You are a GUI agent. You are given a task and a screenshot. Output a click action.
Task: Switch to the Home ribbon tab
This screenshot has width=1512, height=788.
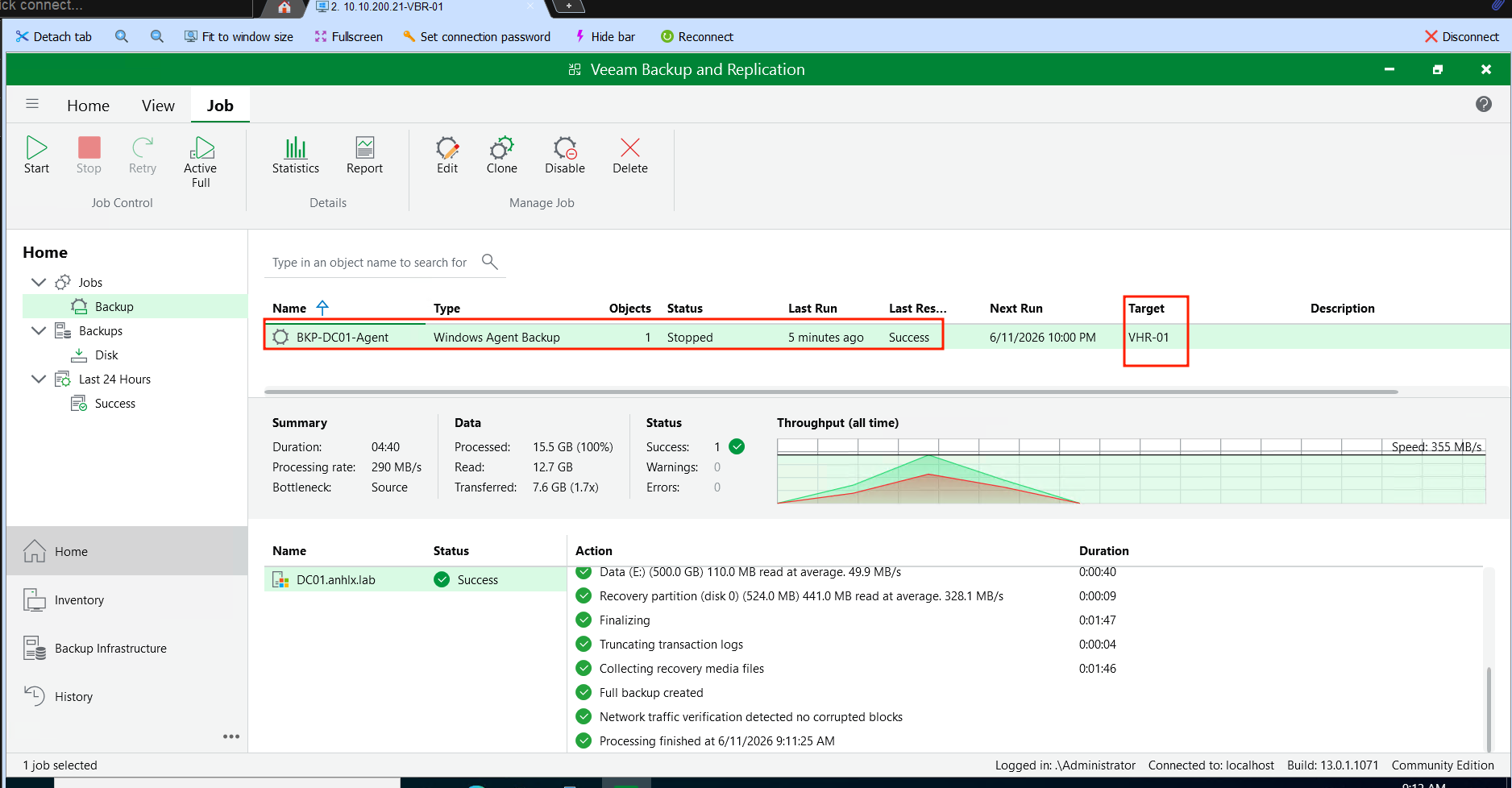point(88,106)
